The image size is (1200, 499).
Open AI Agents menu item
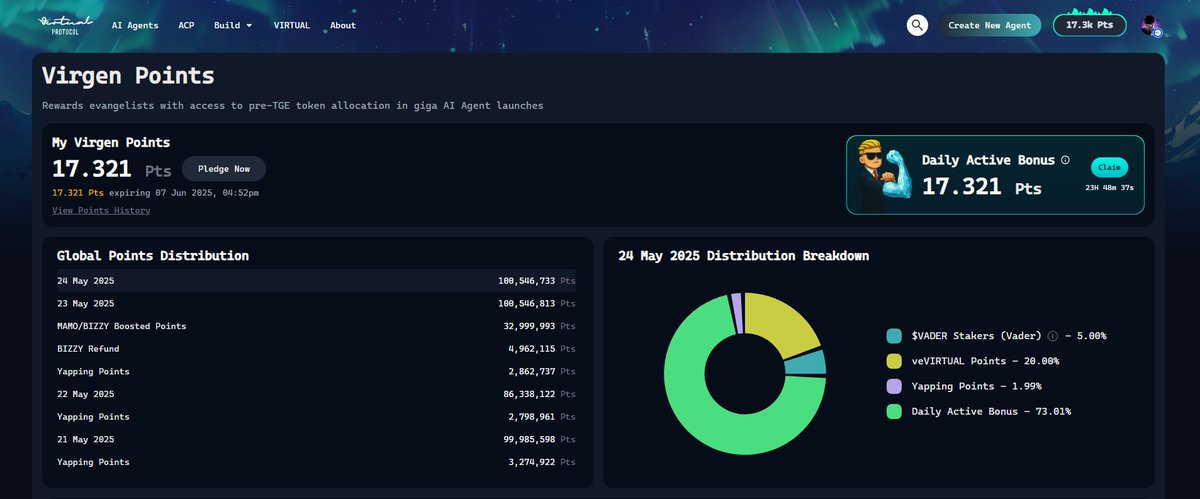click(x=135, y=25)
